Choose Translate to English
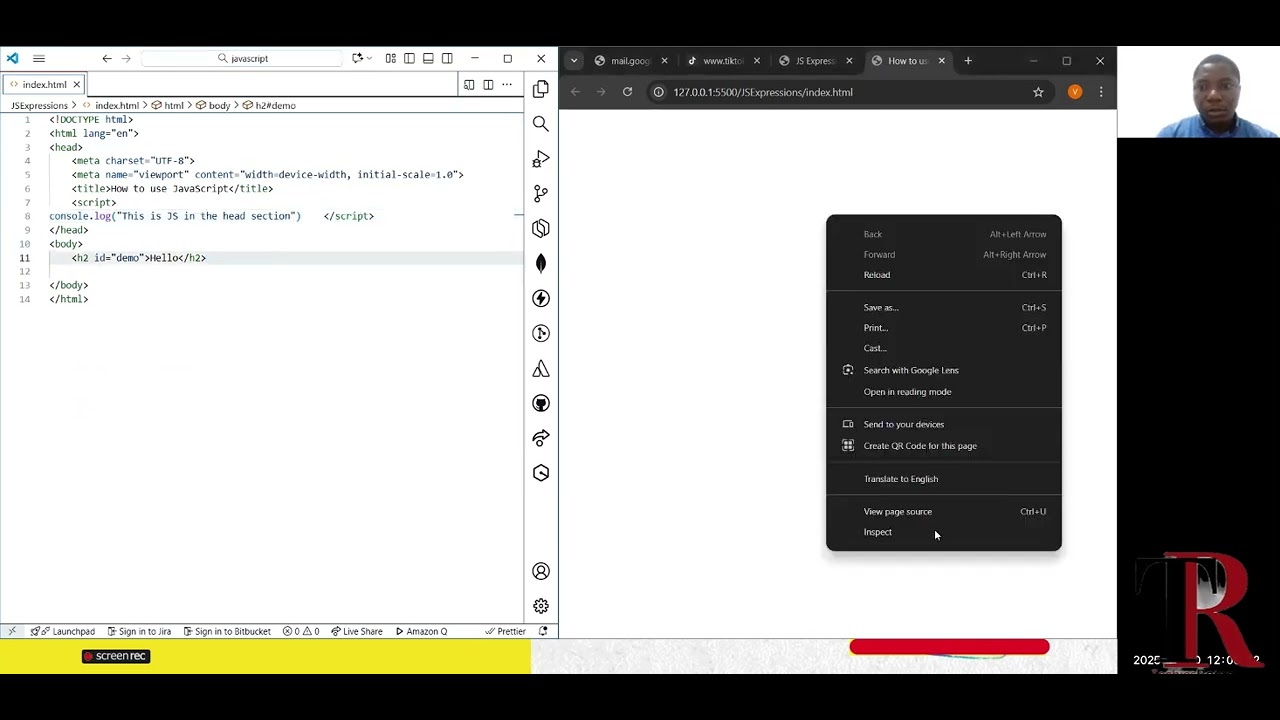This screenshot has width=1280, height=720. click(x=944, y=479)
